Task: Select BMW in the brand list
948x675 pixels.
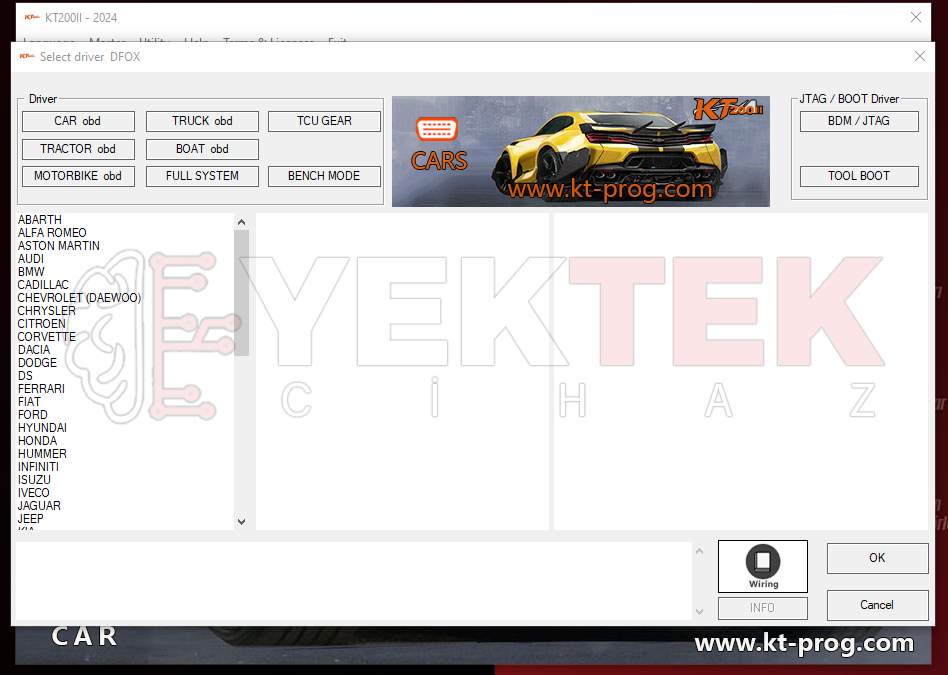Action: click(x=32, y=271)
